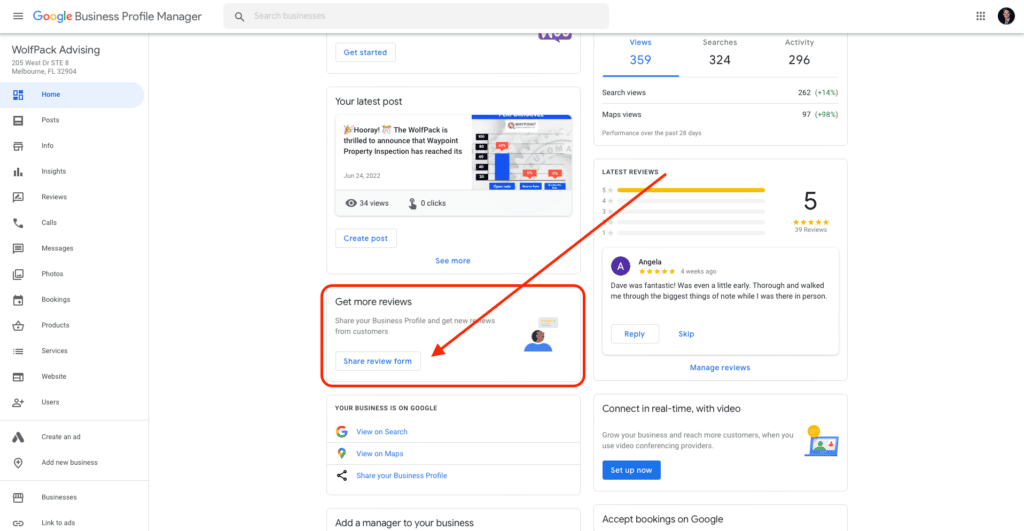The image size is (1024, 531).
Task: Click the Calls phone icon
Action: (18, 223)
